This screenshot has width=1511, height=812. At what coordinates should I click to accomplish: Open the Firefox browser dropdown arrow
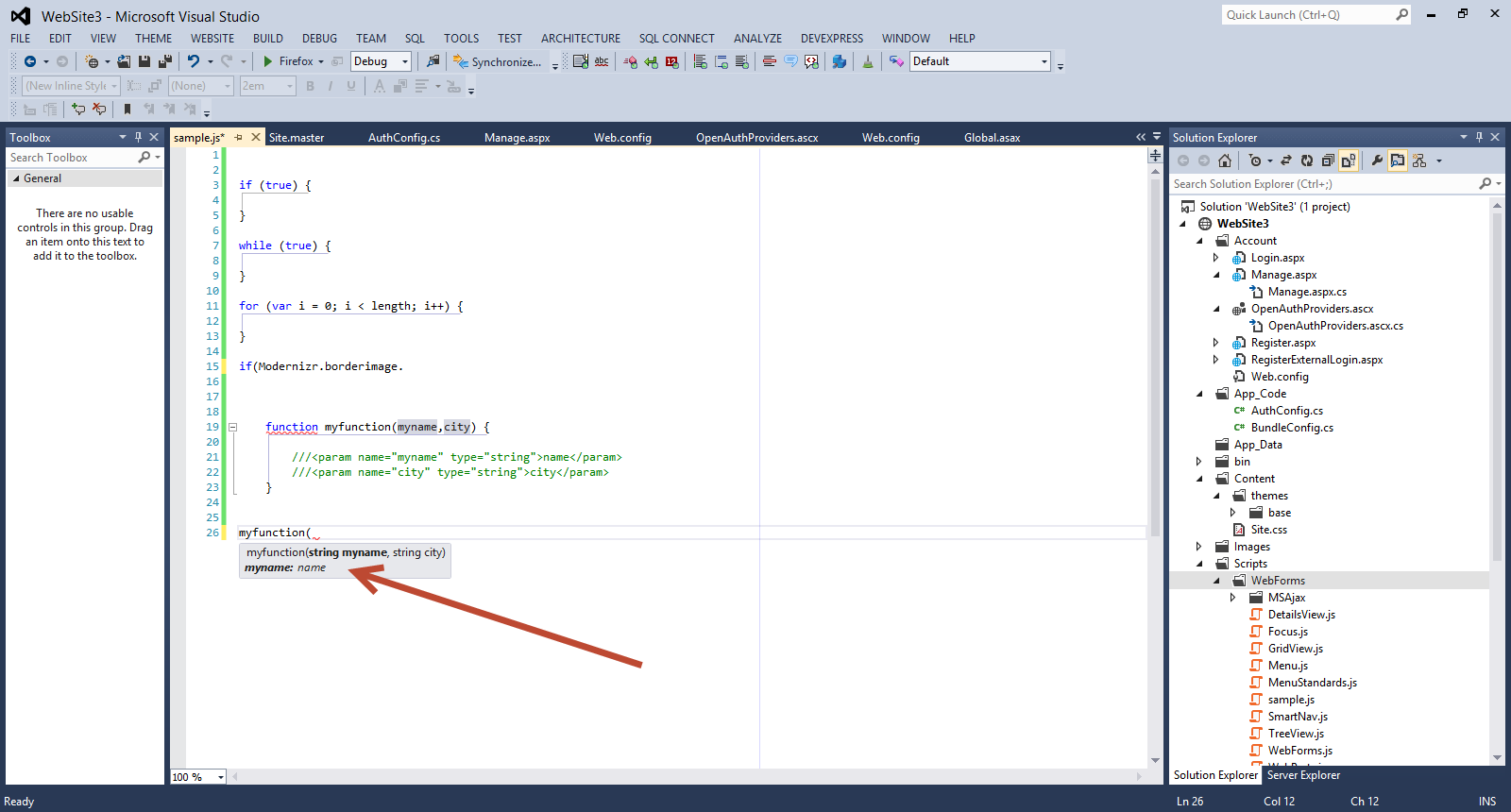[321, 61]
